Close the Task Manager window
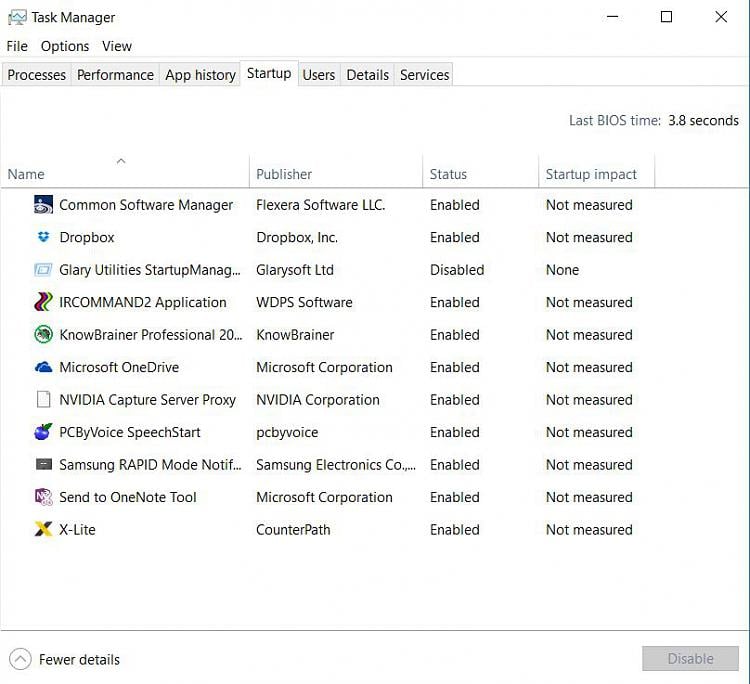Viewport: 750px width, 684px height. (x=721, y=17)
